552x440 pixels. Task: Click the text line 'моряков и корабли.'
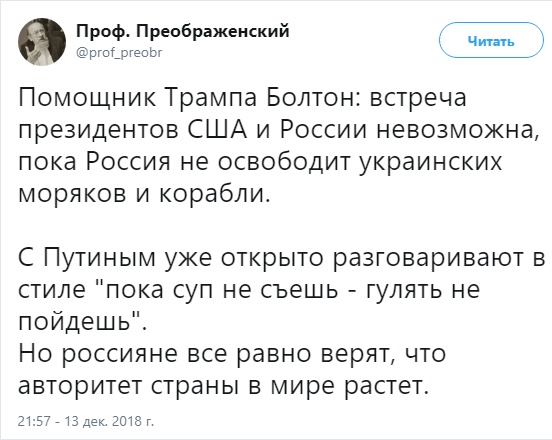(144, 194)
